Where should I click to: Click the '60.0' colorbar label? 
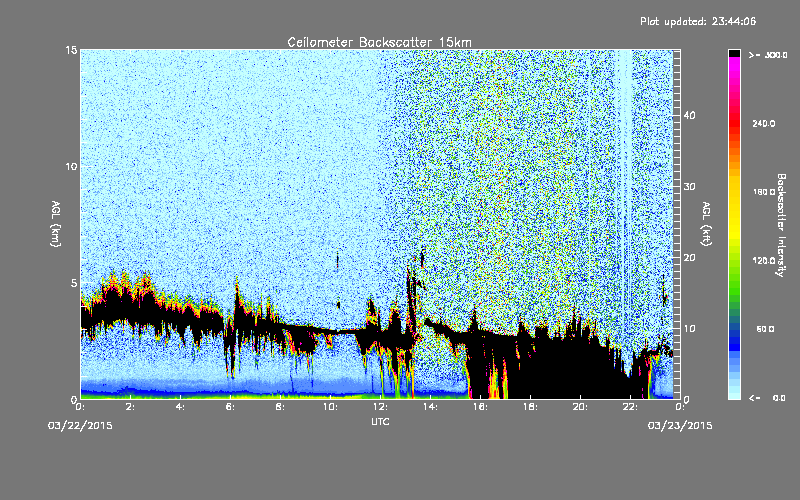765,329
